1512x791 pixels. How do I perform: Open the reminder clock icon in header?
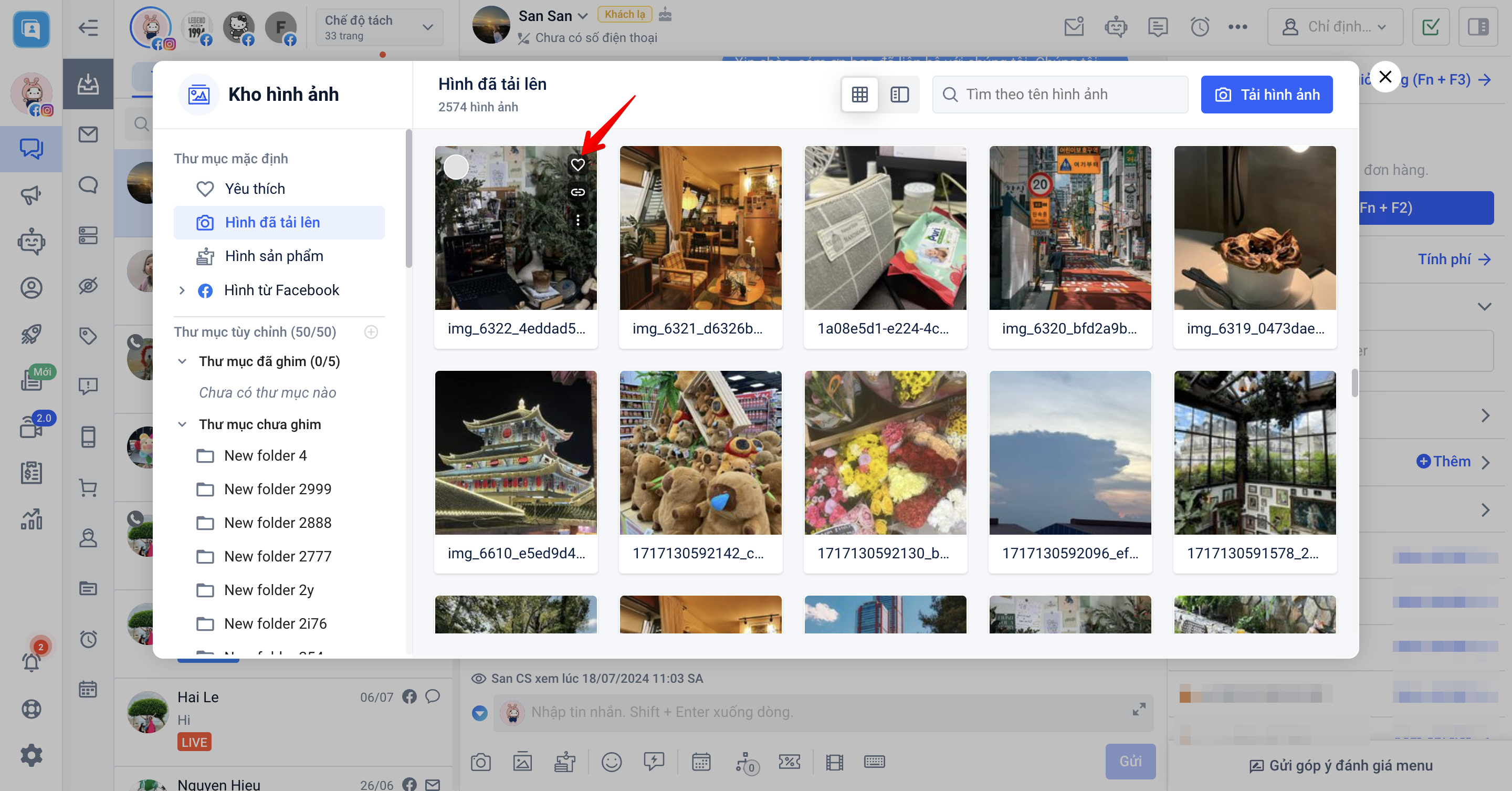[1199, 27]
